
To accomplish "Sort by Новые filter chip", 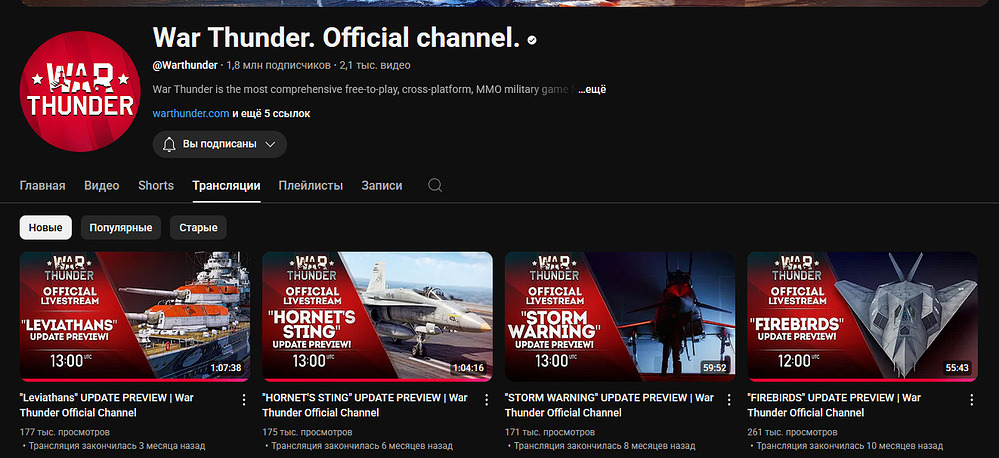I will point(46,227).
